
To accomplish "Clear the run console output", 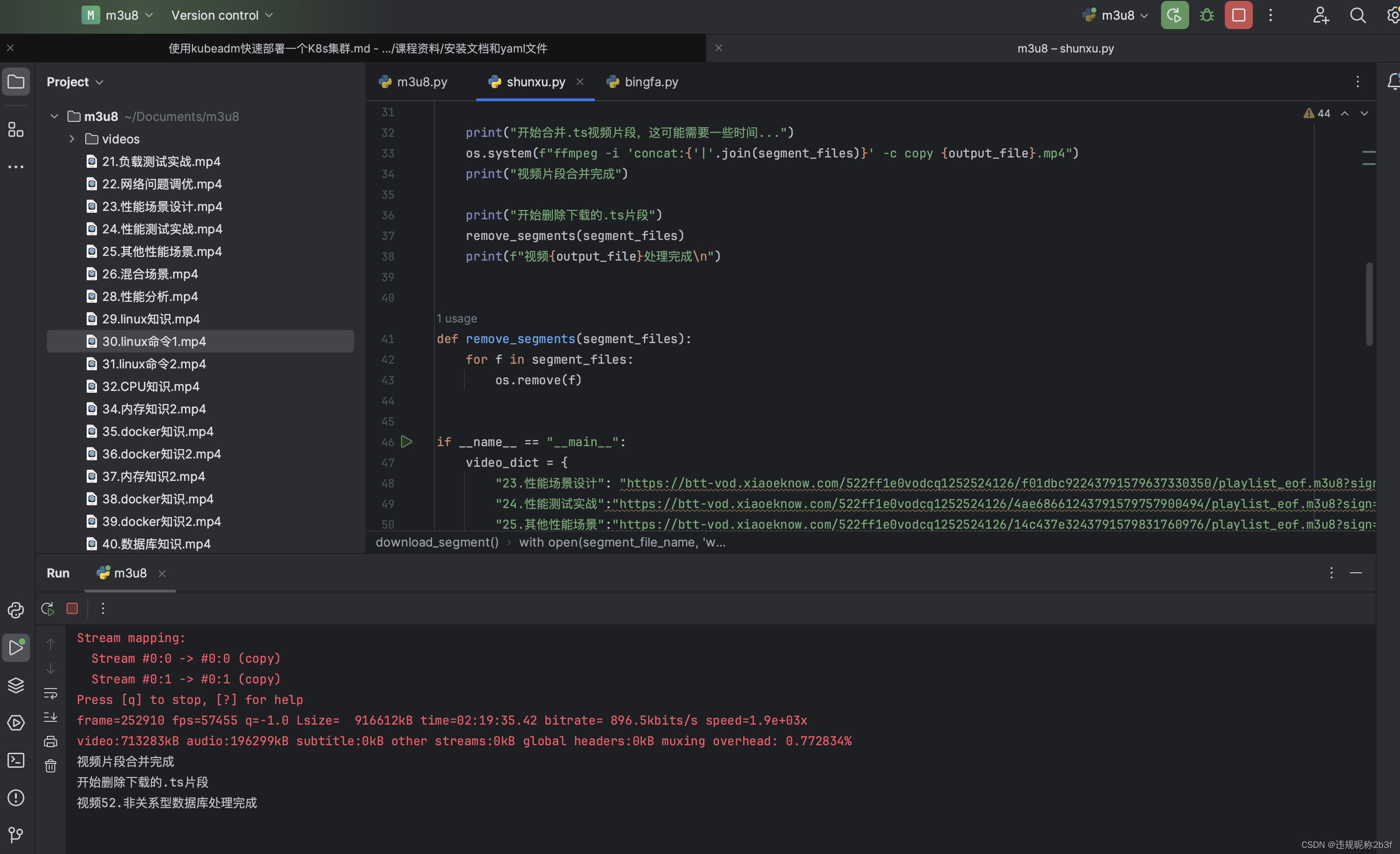I will coord(51,766).
